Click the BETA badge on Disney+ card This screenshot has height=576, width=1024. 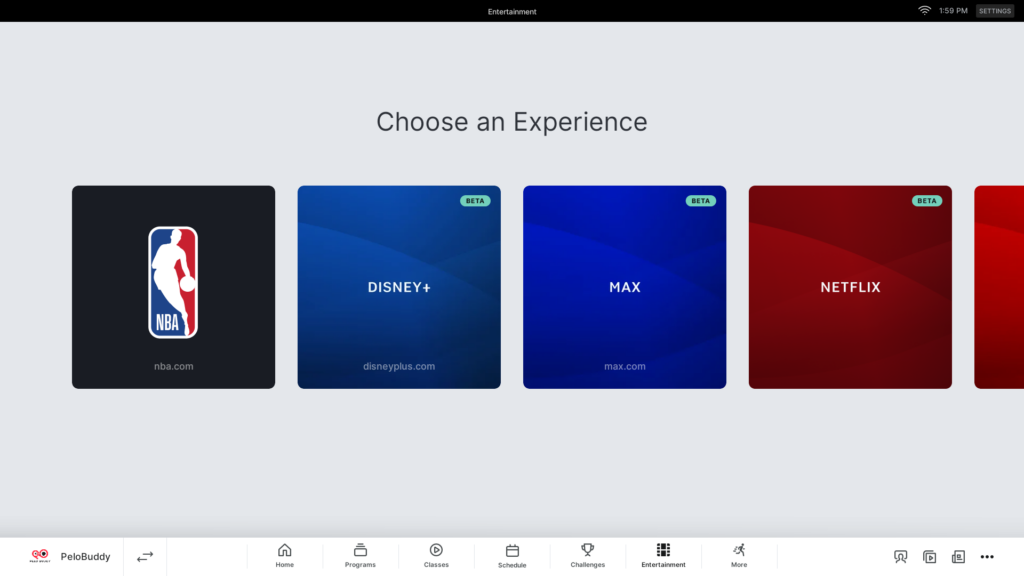[475, 200]
